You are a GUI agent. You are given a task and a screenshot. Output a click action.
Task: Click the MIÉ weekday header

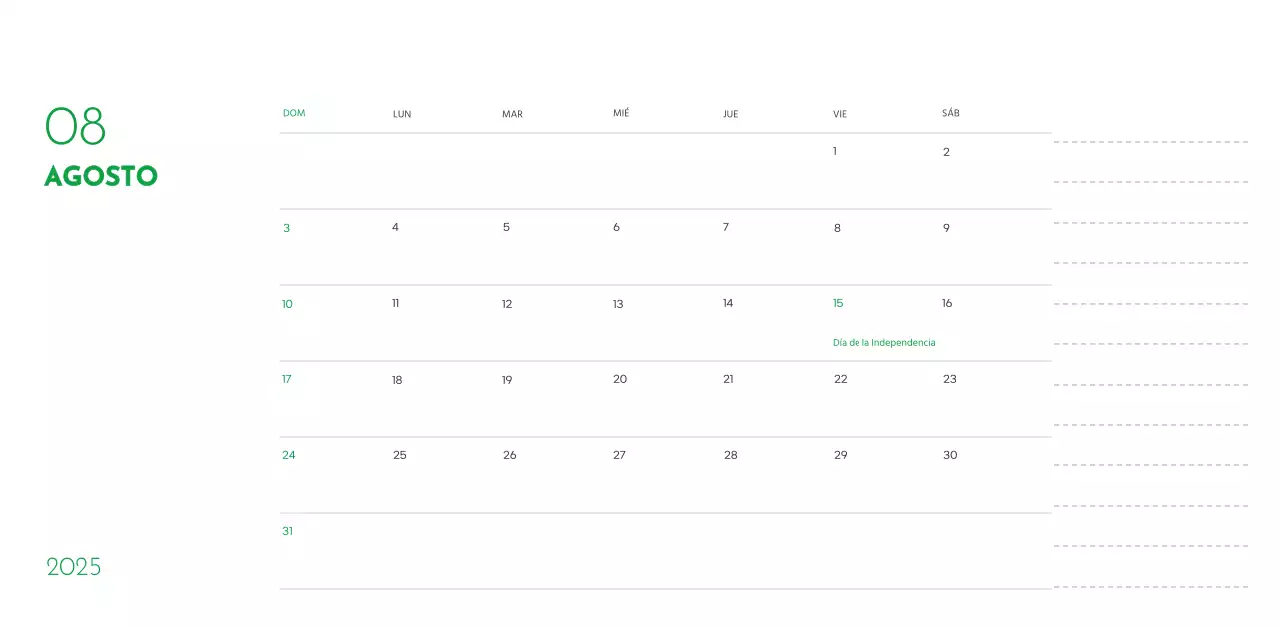click(x=621, y=113)
